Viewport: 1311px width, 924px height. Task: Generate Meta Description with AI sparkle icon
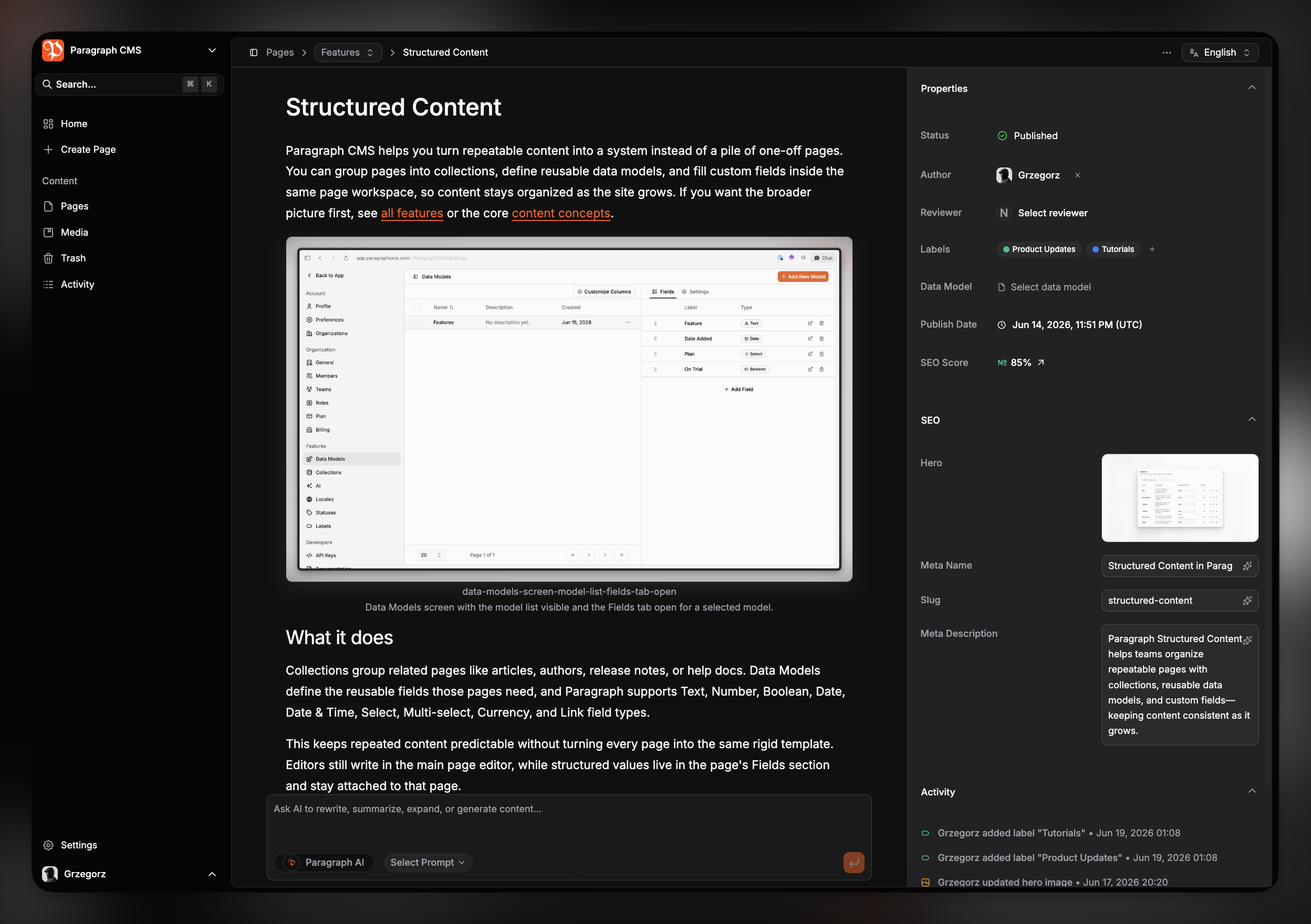1247,640
